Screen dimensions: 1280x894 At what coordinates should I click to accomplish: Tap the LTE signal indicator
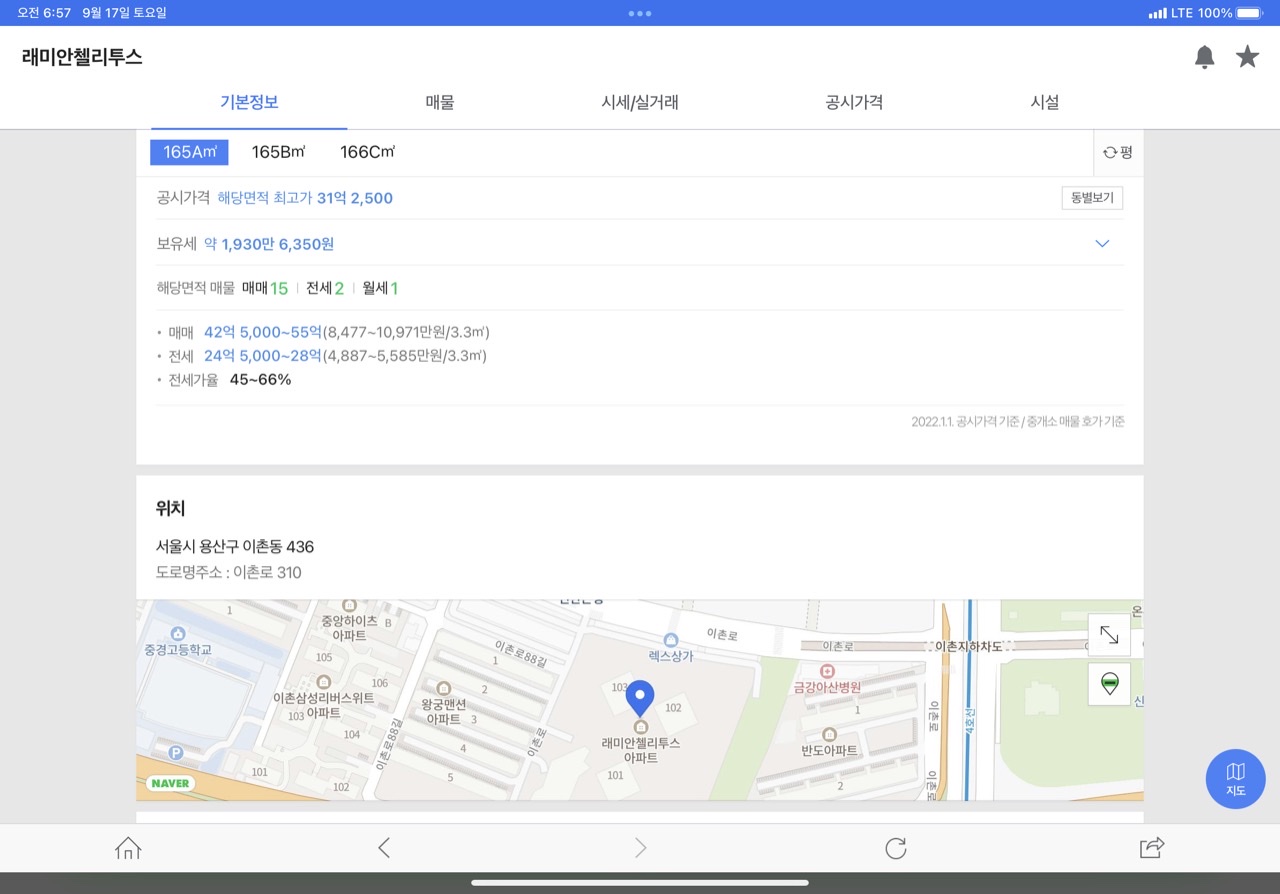pos(1171,13)
